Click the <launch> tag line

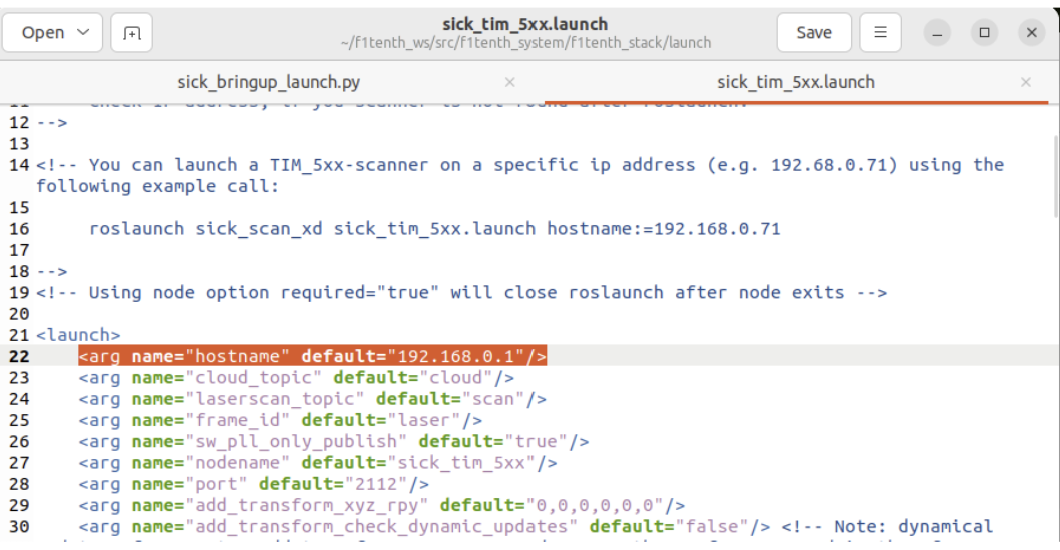[78, 335]
